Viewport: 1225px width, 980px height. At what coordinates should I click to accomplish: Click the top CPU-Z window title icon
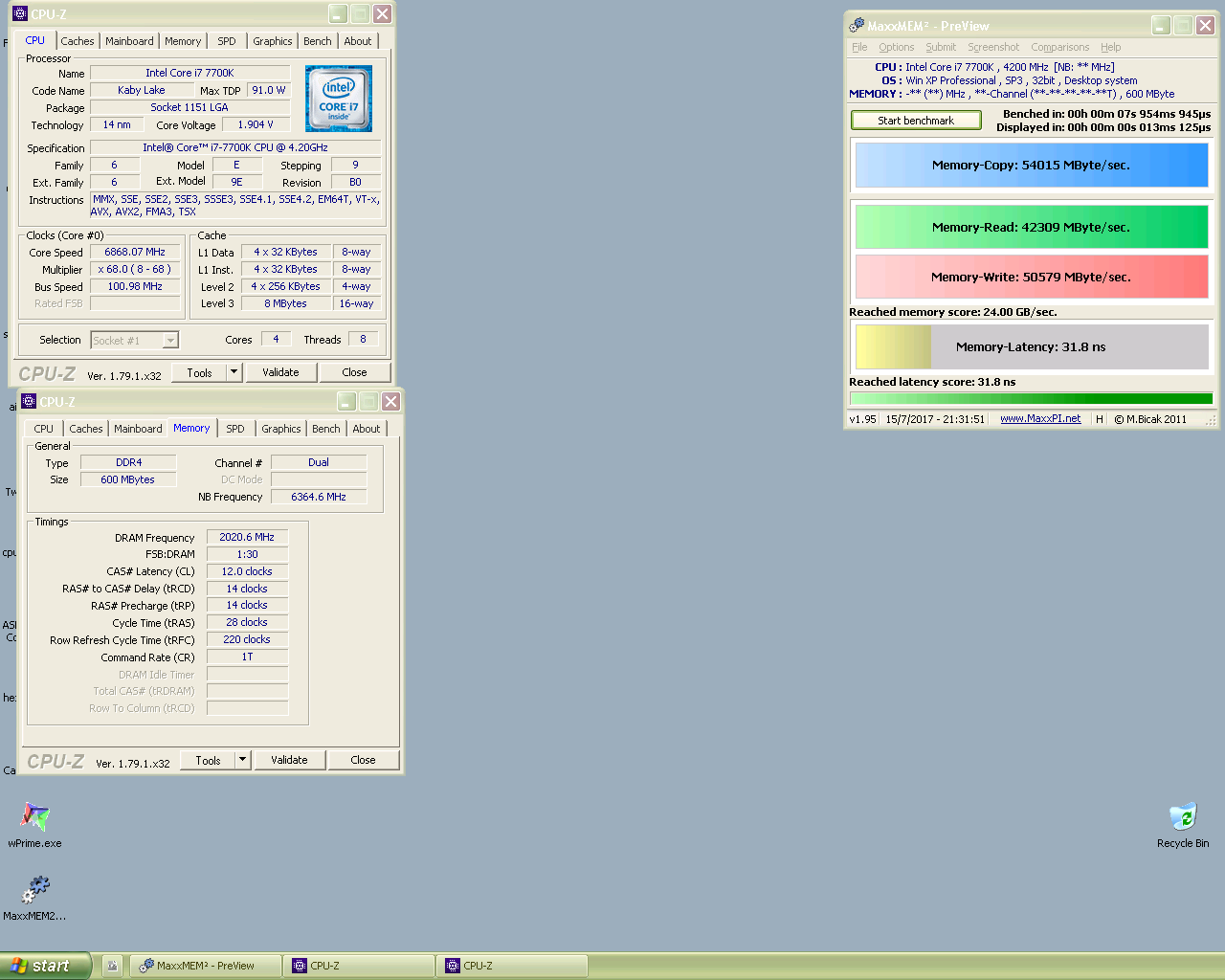[x=20, y=13]
